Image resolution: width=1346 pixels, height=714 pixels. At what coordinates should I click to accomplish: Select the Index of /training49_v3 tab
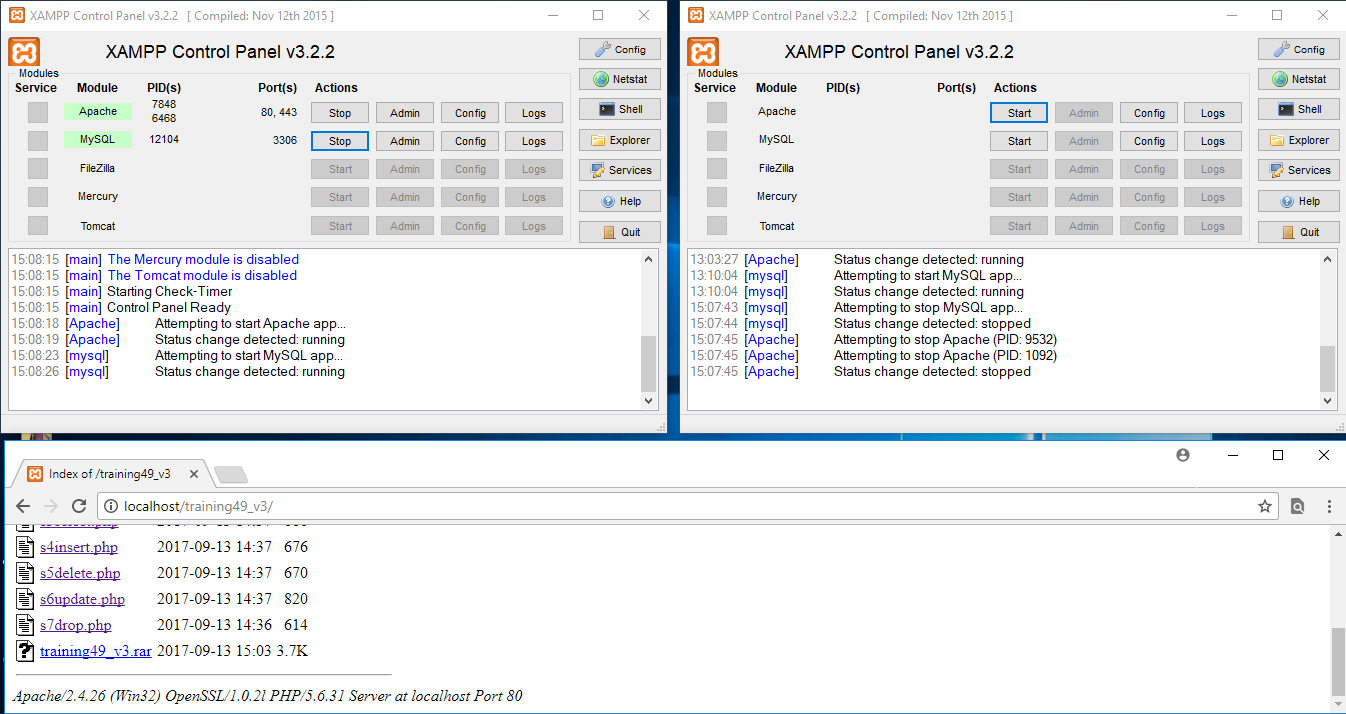tap(110, 474)
